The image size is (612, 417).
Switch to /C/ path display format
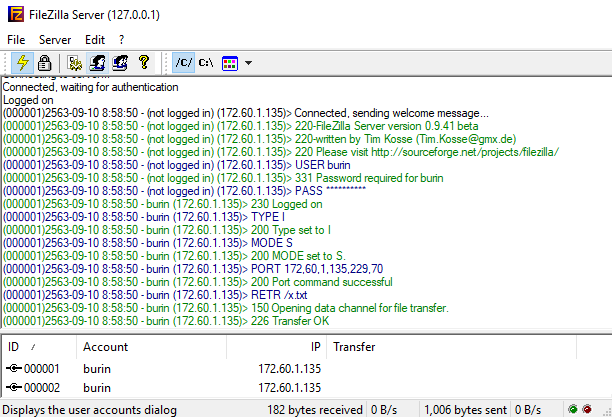click(183, 62)
